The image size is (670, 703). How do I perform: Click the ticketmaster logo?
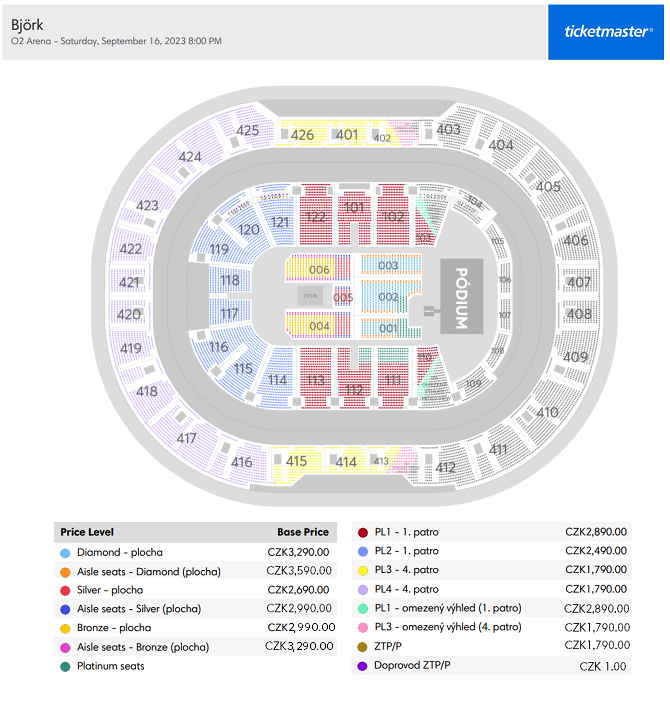[605, 32]
